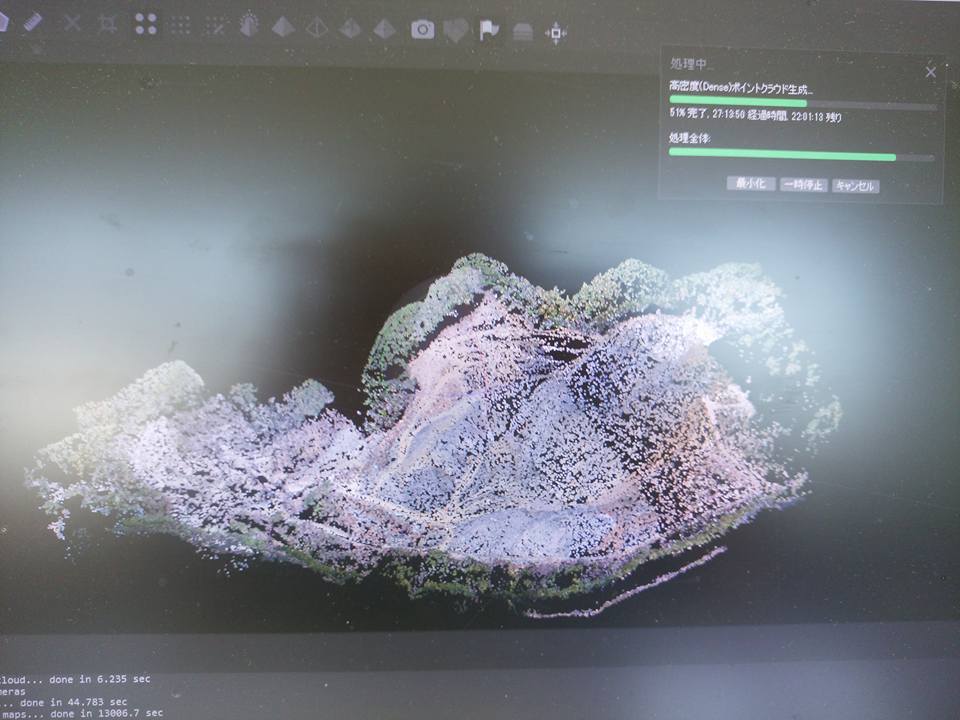
Task: Click the Delete Selection X icon
Action: pos(72,22)
